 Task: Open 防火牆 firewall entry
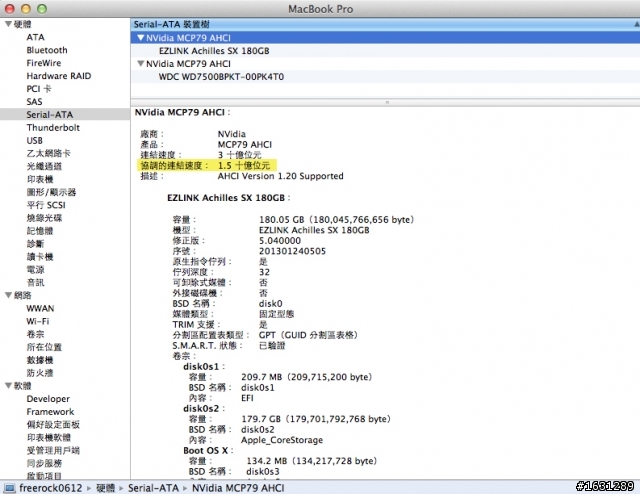(40, 373)
